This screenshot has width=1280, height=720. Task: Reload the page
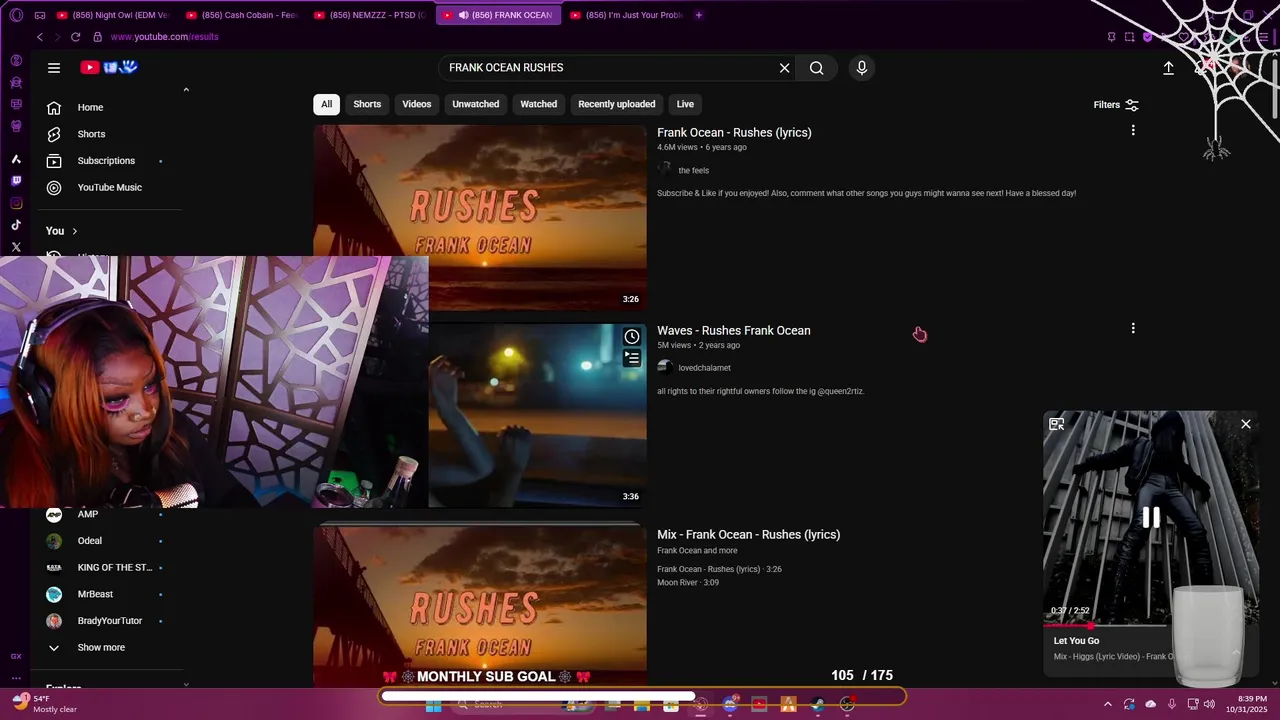pyautogui.click(x=75, y=37)
